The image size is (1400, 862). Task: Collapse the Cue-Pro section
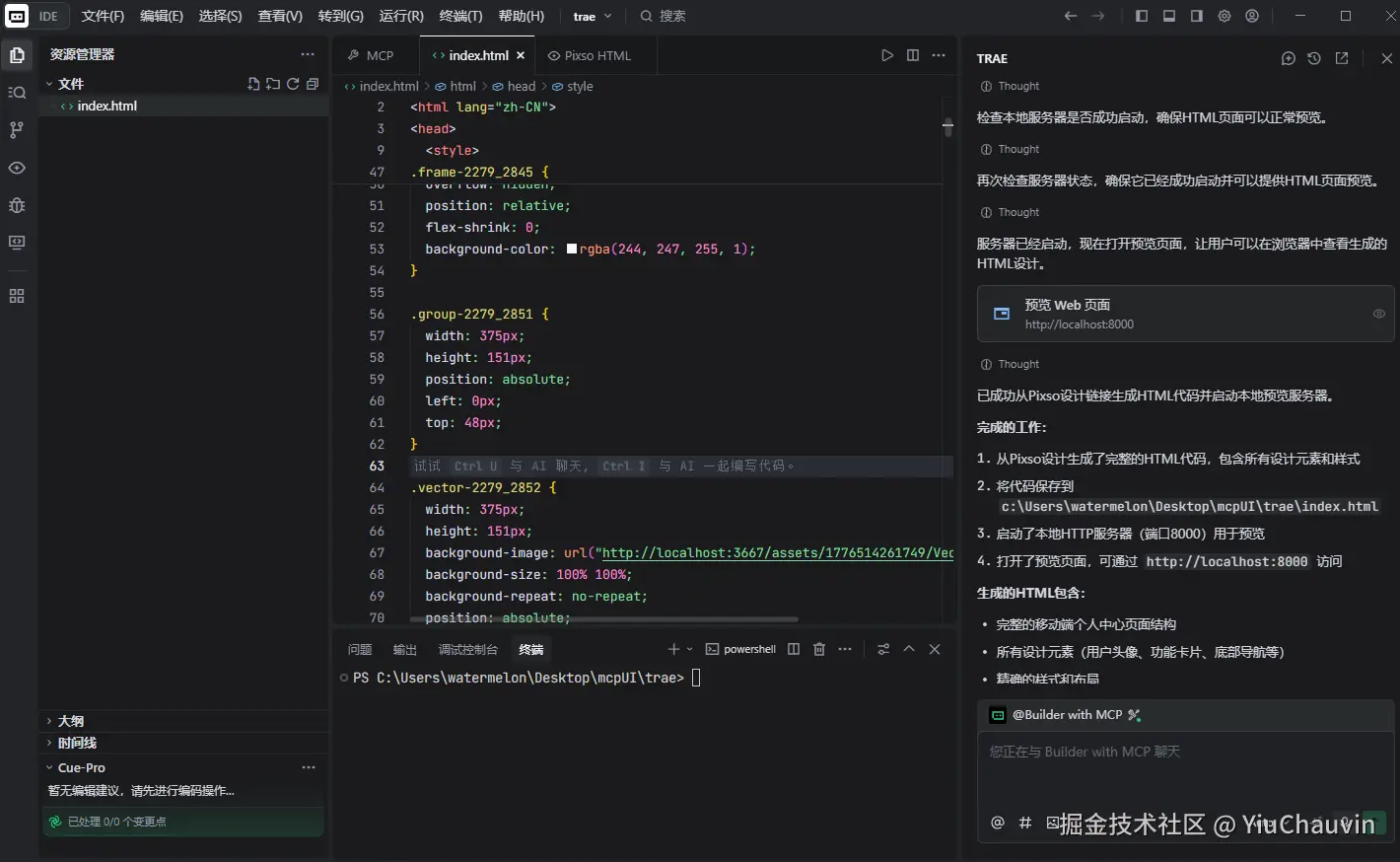[49, 767]
